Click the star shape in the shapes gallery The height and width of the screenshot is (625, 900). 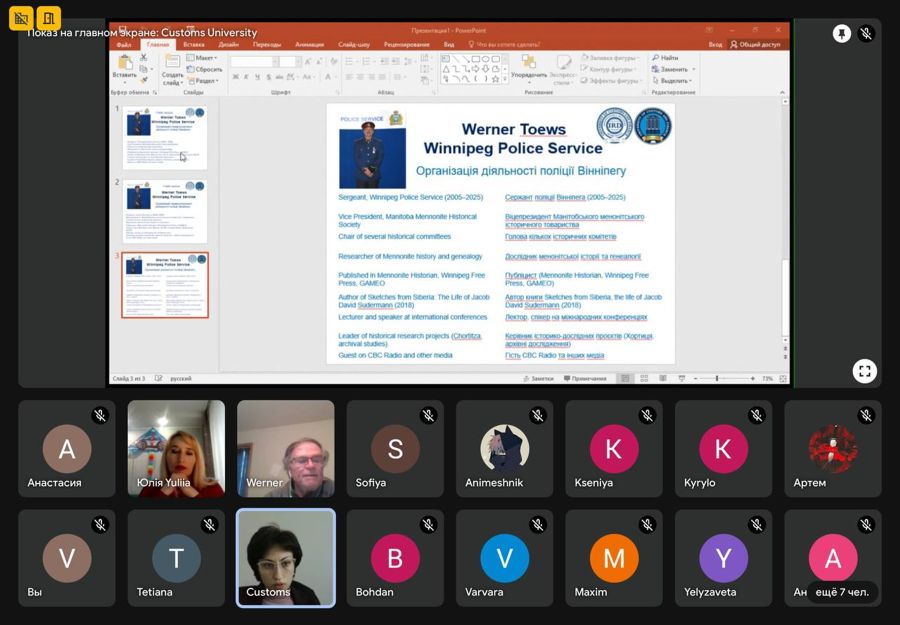495,79
